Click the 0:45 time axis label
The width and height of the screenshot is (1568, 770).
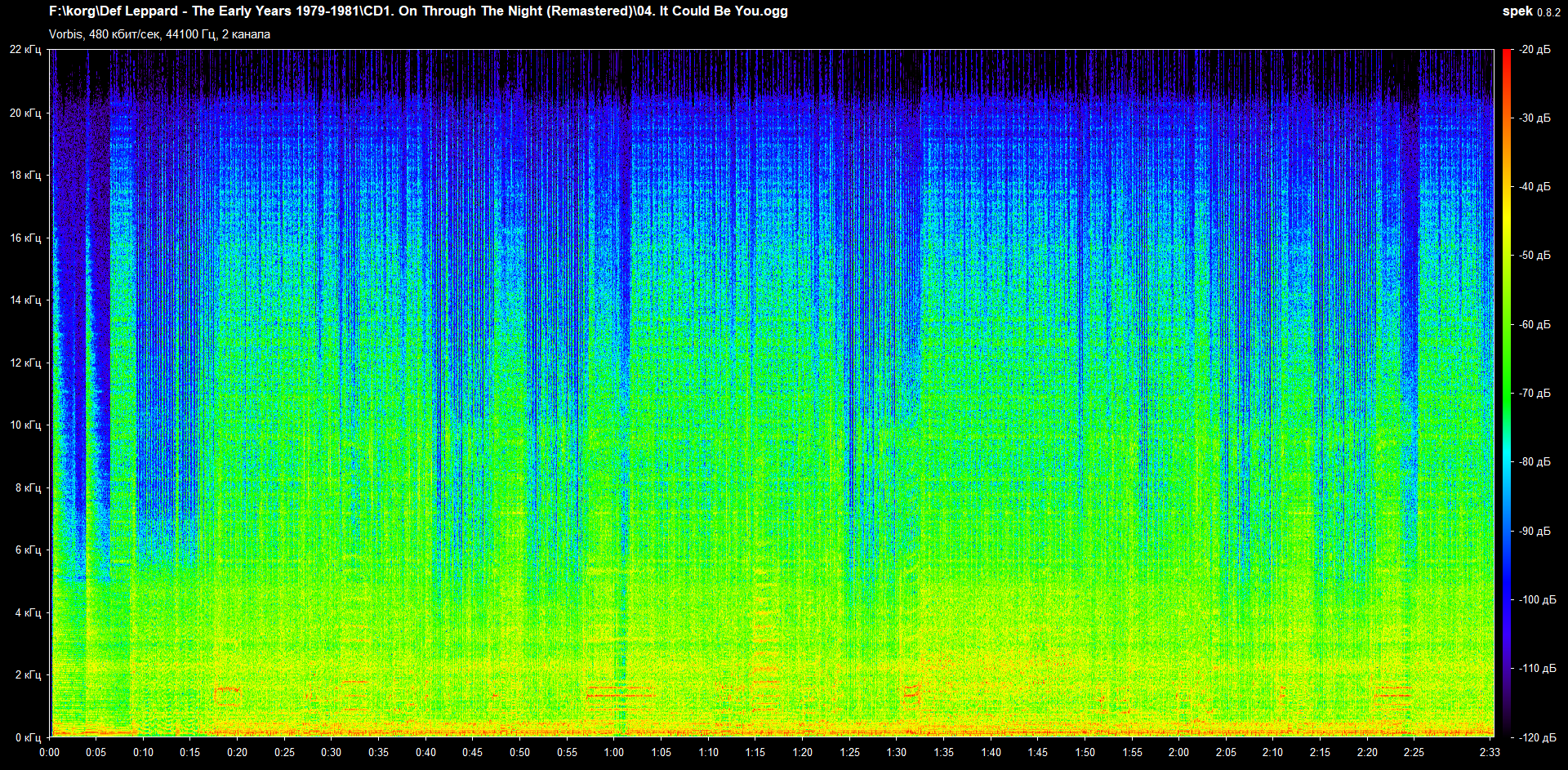tap(473, 752)
